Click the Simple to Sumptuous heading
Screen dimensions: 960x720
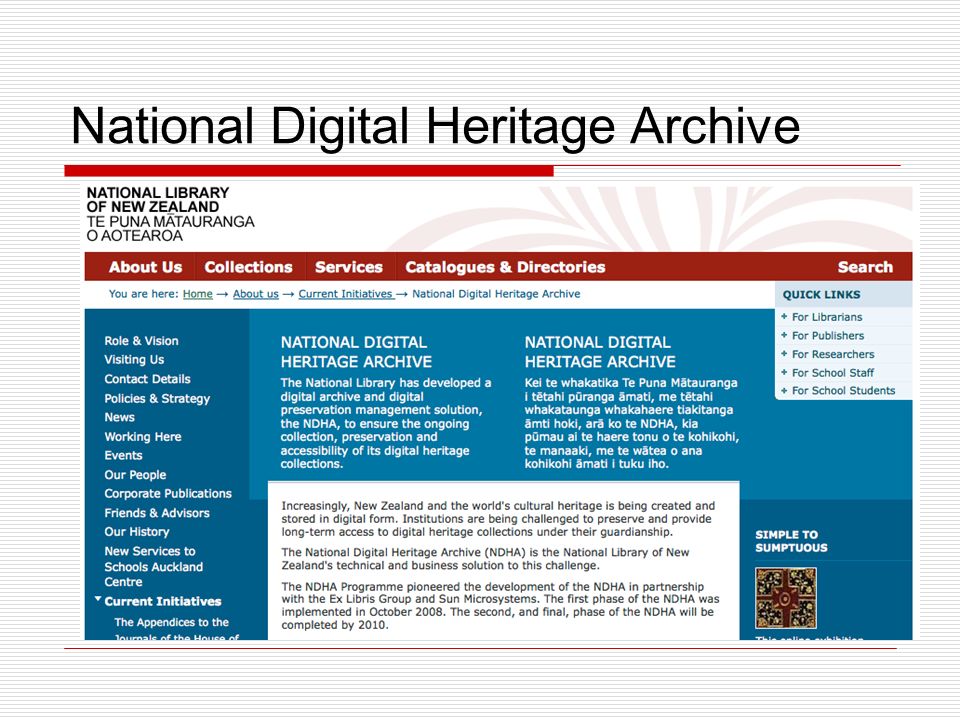coord(791,541)
